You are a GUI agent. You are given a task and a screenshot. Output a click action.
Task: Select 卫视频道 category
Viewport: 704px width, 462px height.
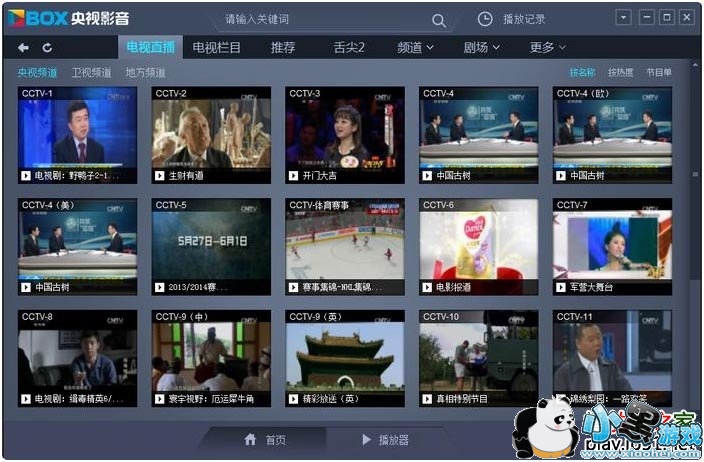[92, 73]
